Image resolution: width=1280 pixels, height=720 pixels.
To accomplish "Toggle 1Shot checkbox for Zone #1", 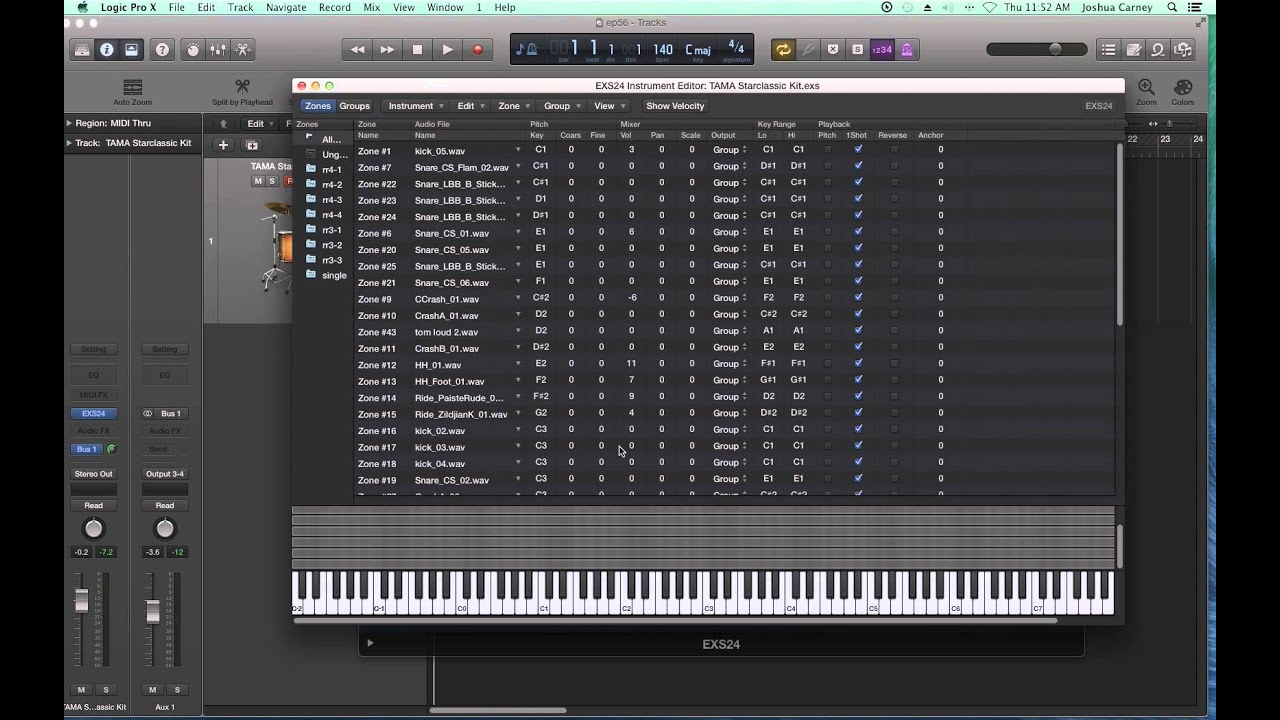I will [858, 150].
